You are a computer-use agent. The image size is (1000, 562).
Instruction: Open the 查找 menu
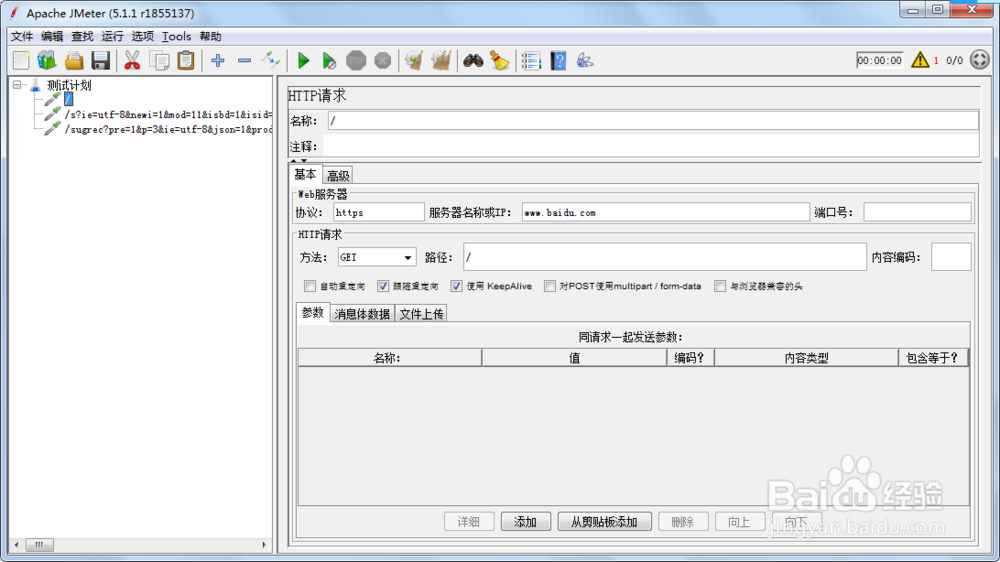point(82,36)
